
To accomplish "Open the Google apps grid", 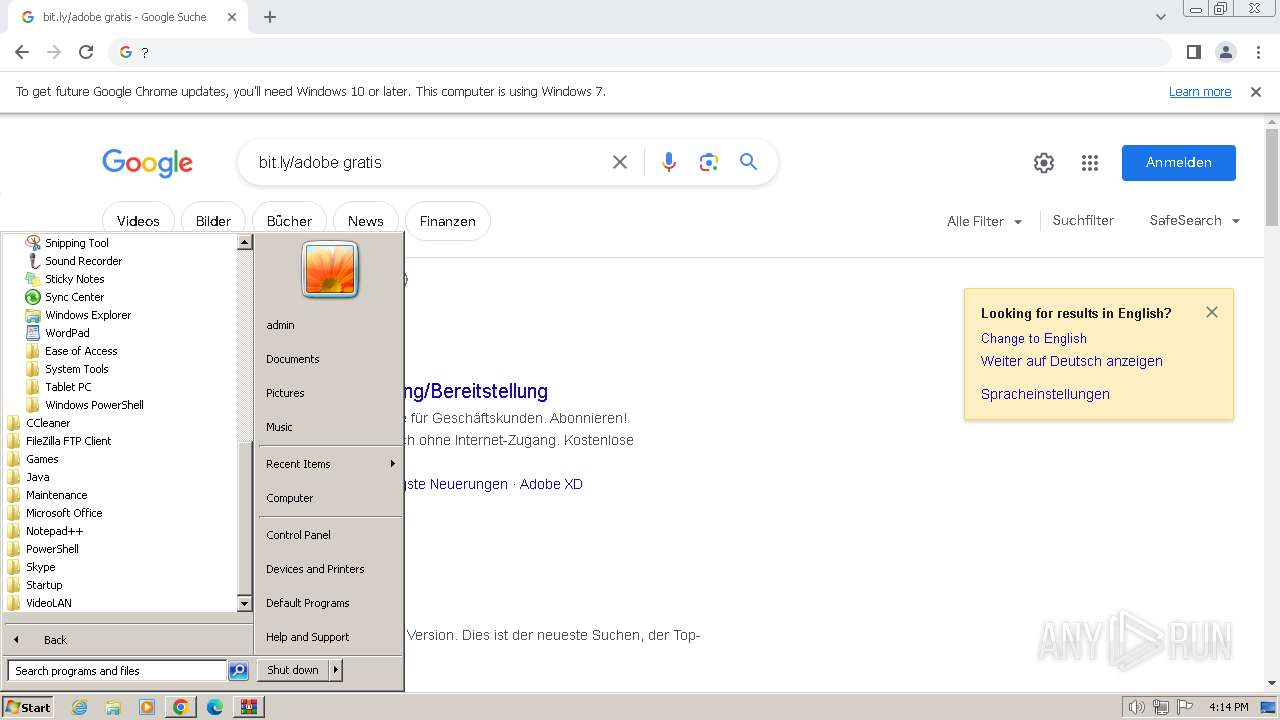I will 1090,163.
